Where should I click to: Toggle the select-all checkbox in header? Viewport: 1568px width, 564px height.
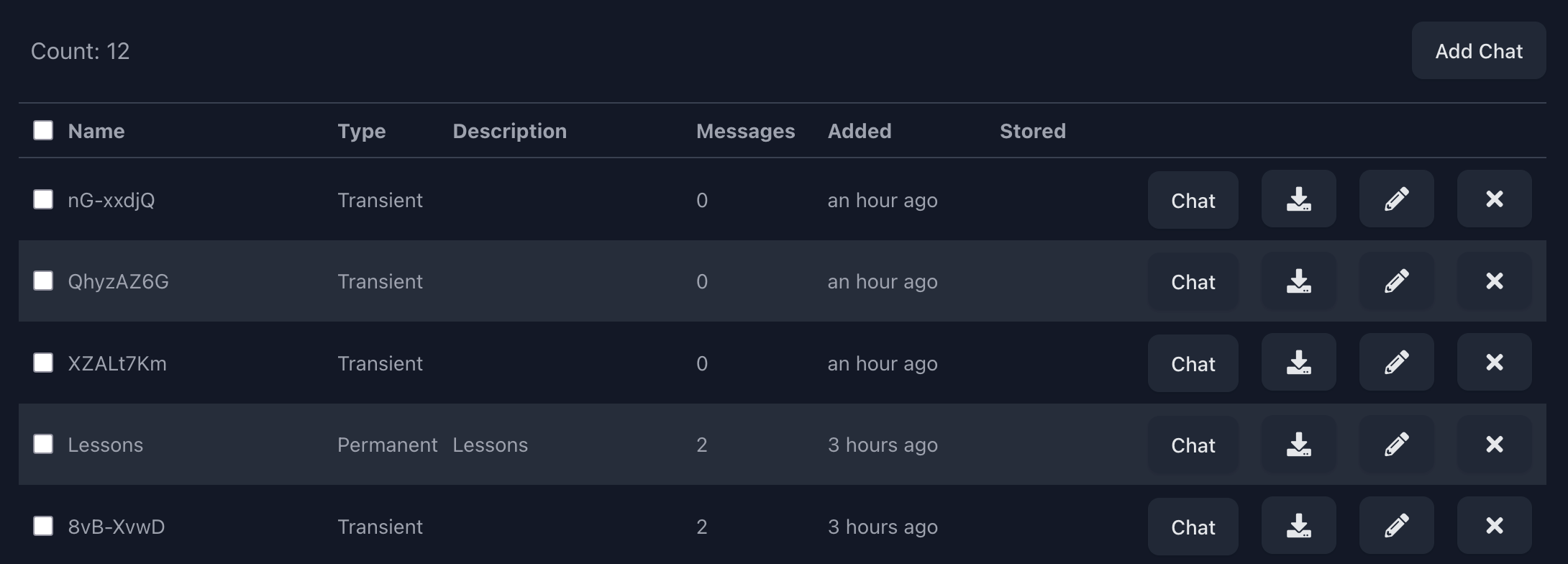click(x=43, y=130)
